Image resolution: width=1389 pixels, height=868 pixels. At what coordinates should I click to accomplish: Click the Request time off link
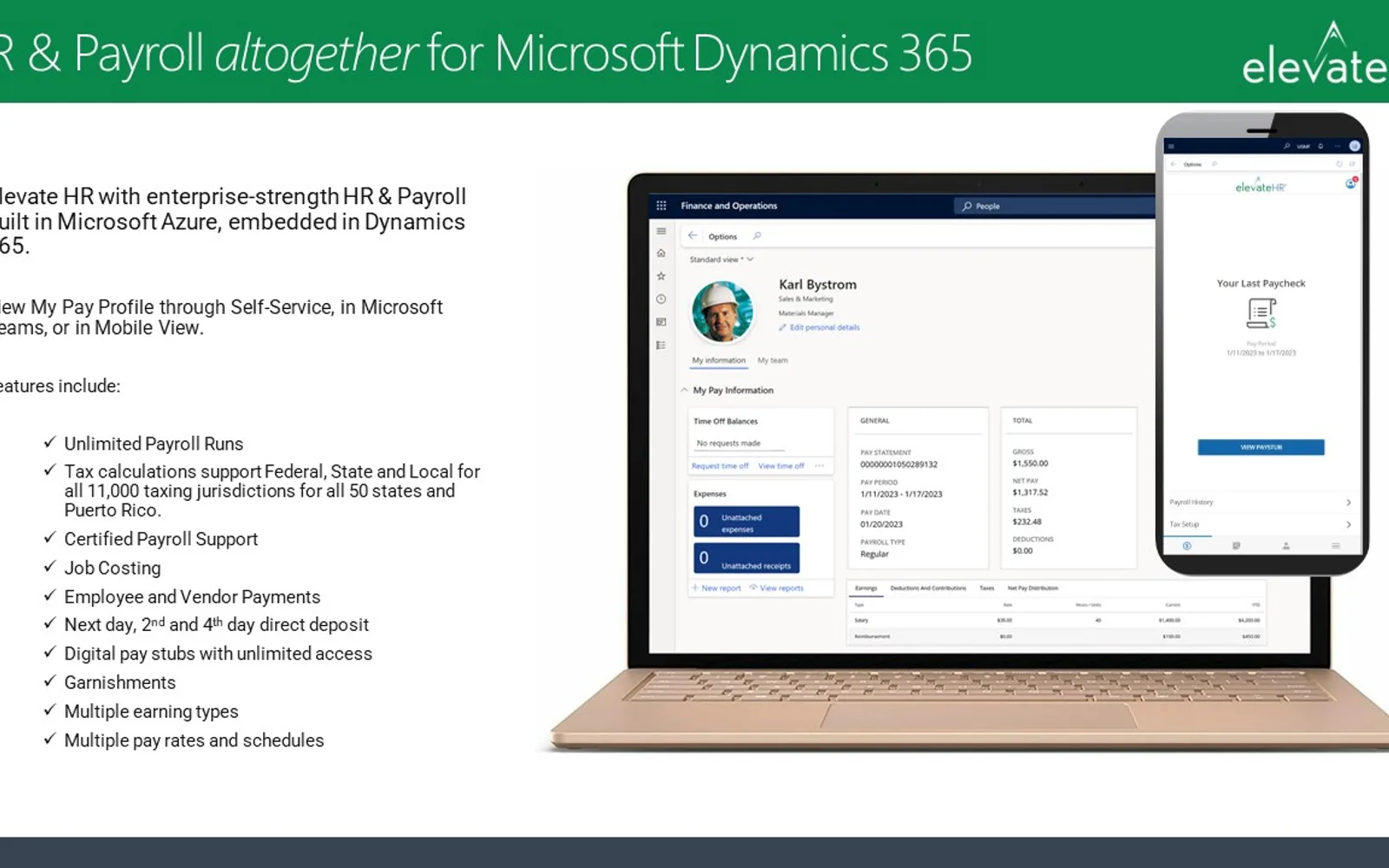click(x=720, y=466)
